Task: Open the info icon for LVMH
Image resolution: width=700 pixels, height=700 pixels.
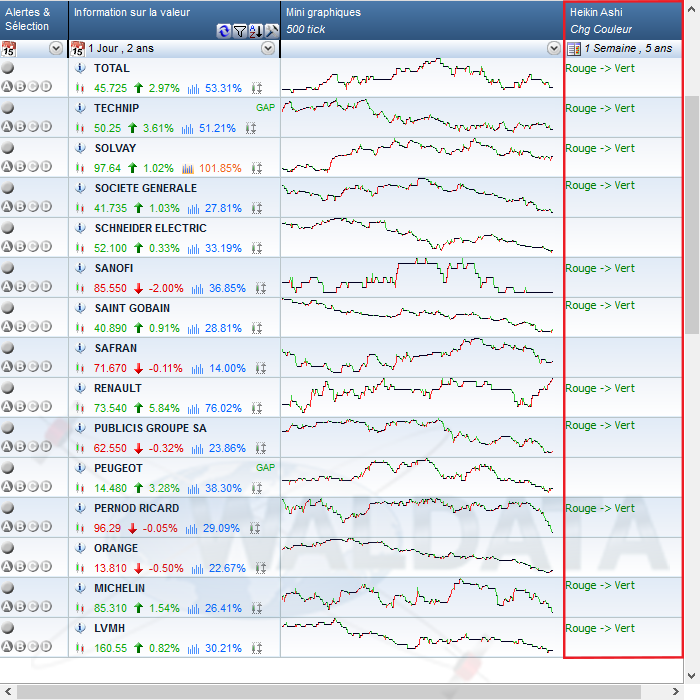Action: pyautogui.click(x=80, y=628)
